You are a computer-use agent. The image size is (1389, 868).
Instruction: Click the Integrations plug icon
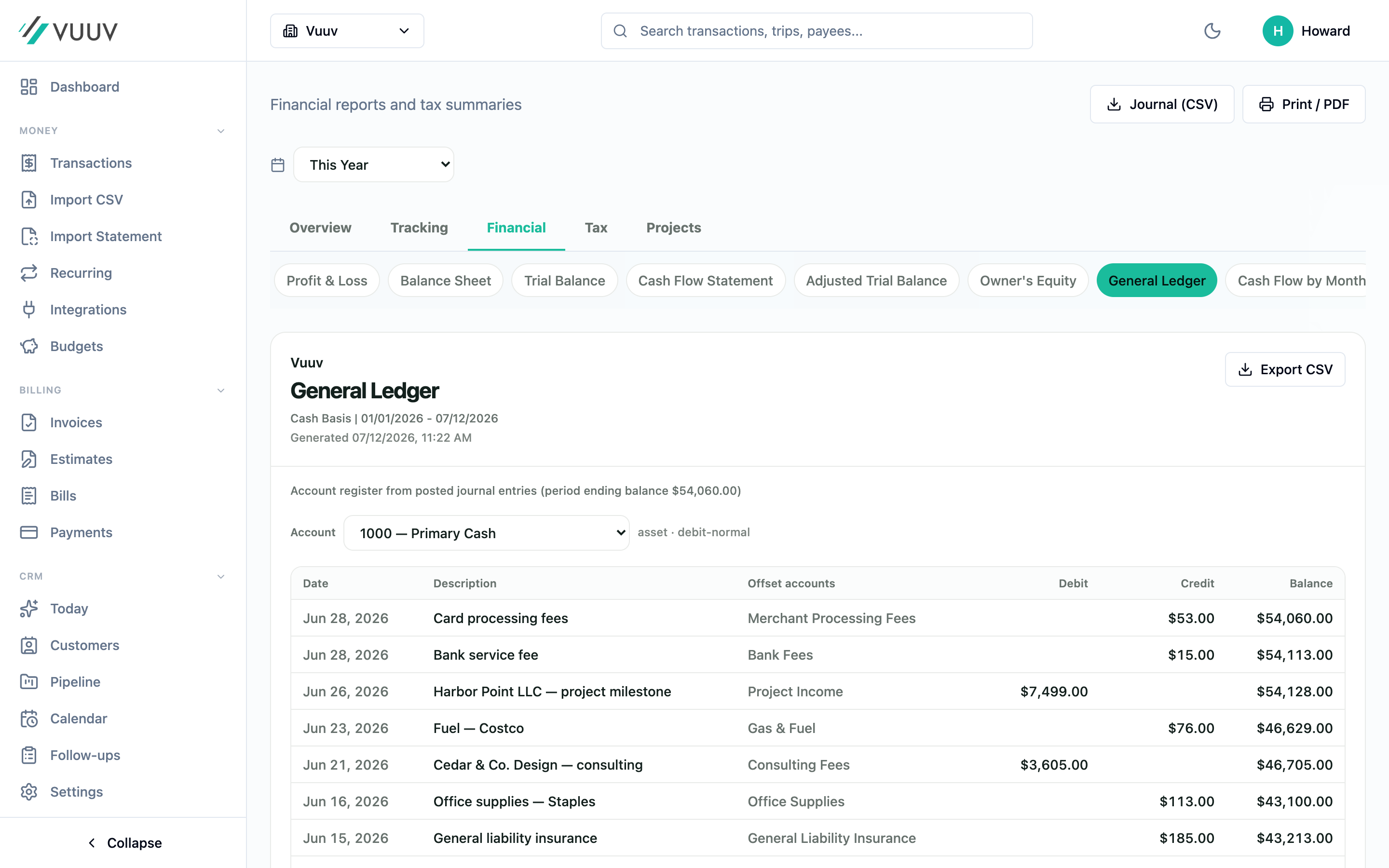[x=29, y=310]
